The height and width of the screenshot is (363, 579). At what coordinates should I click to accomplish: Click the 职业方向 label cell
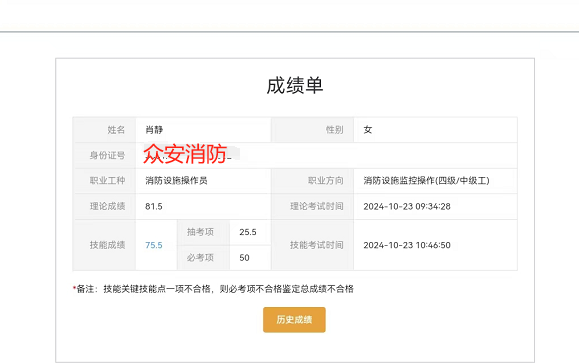pos(313,181)
